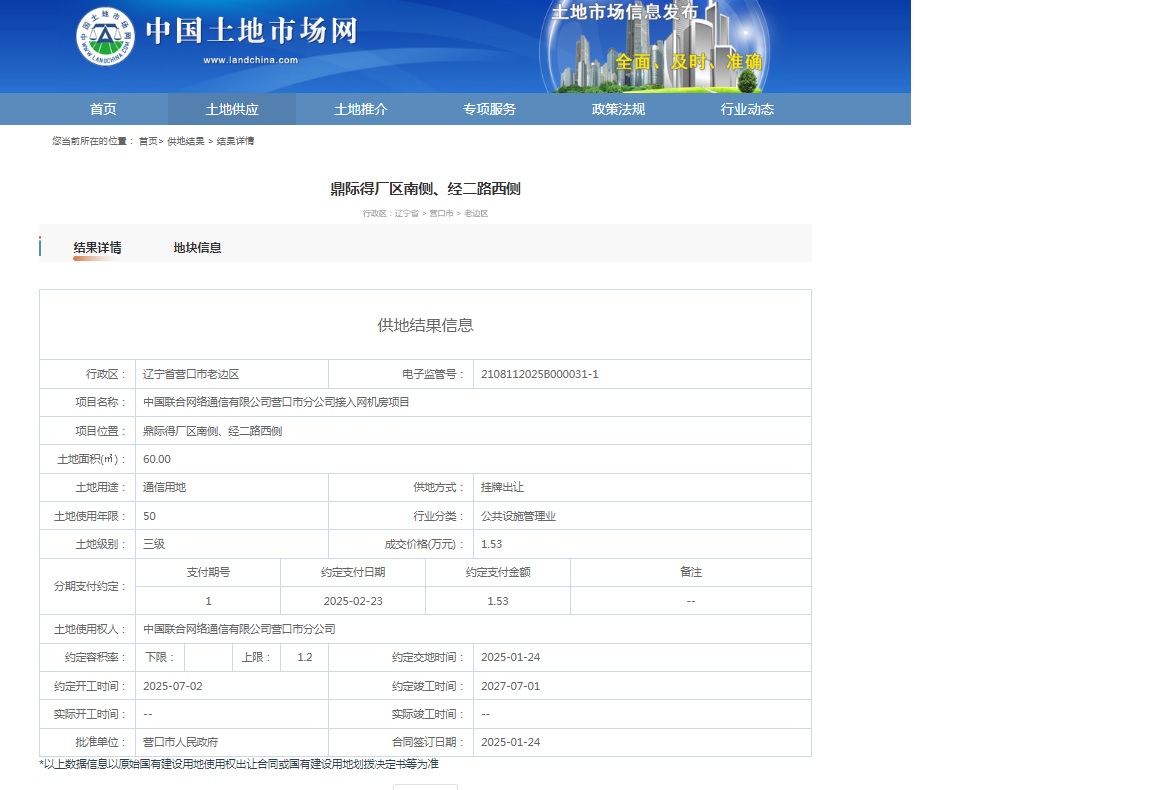The width and height of the screenshot is (1152, 790).
Task: Click the 中国土地市场网 site title
Action: point(251,31)
